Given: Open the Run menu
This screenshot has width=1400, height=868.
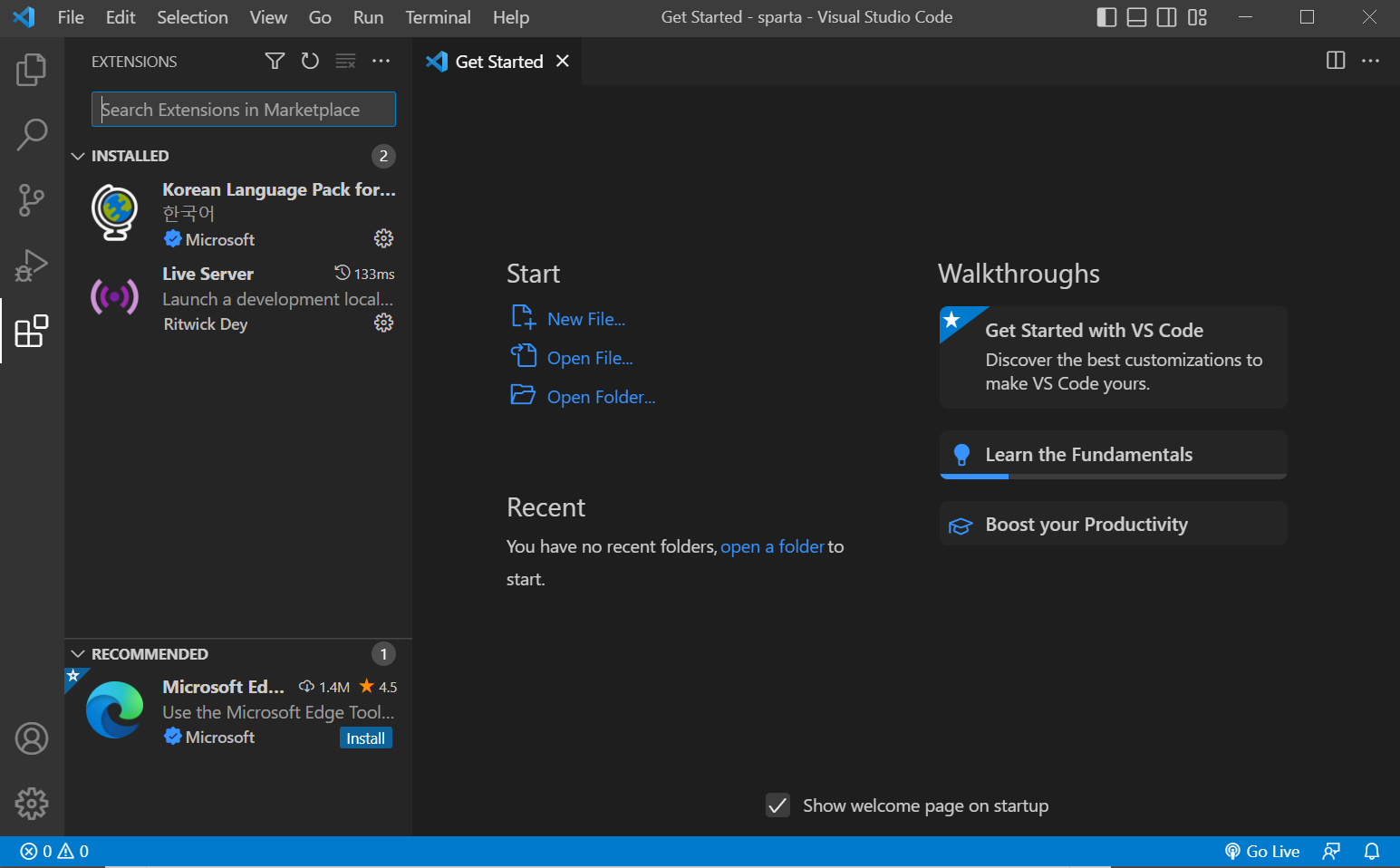Looking at the screenshot, I should [368, 17].
